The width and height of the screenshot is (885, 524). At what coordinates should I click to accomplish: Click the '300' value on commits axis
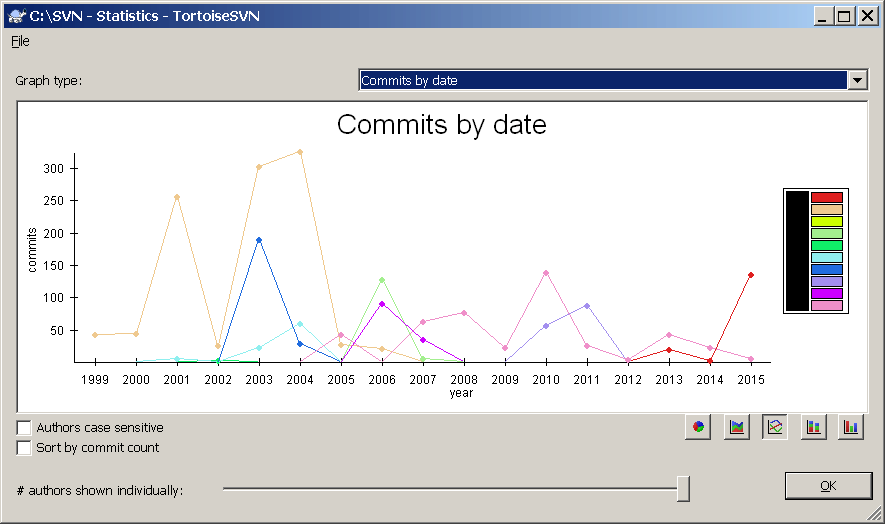54,169
